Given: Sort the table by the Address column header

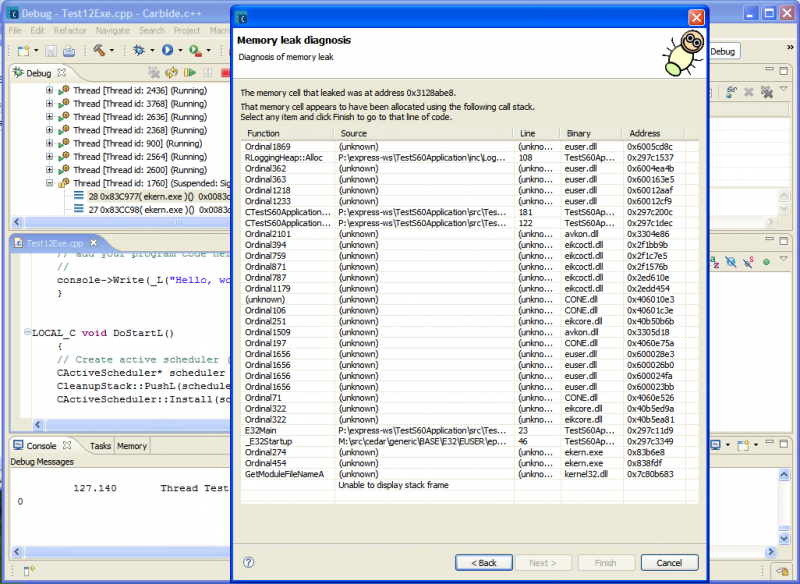Looking at the screenshot, I should 654,133.
